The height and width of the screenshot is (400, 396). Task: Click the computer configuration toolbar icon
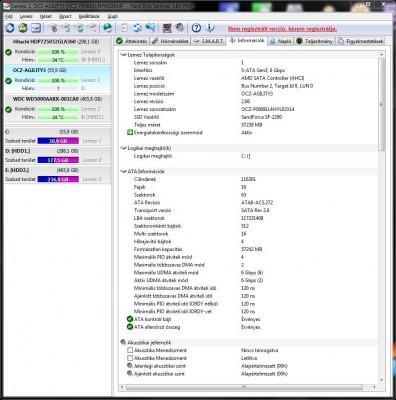point(167,28)
